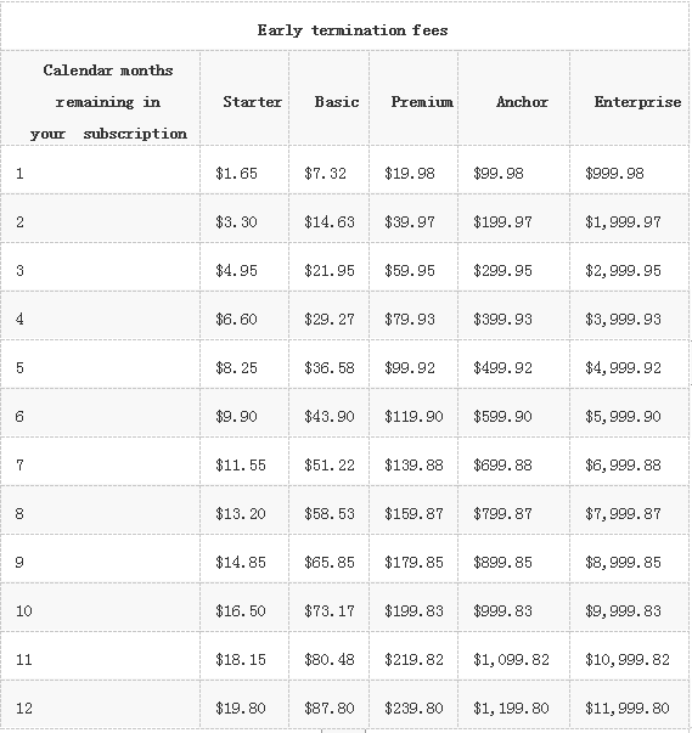Select the $159.87 Premium fee cell

(x=413, y=514)
